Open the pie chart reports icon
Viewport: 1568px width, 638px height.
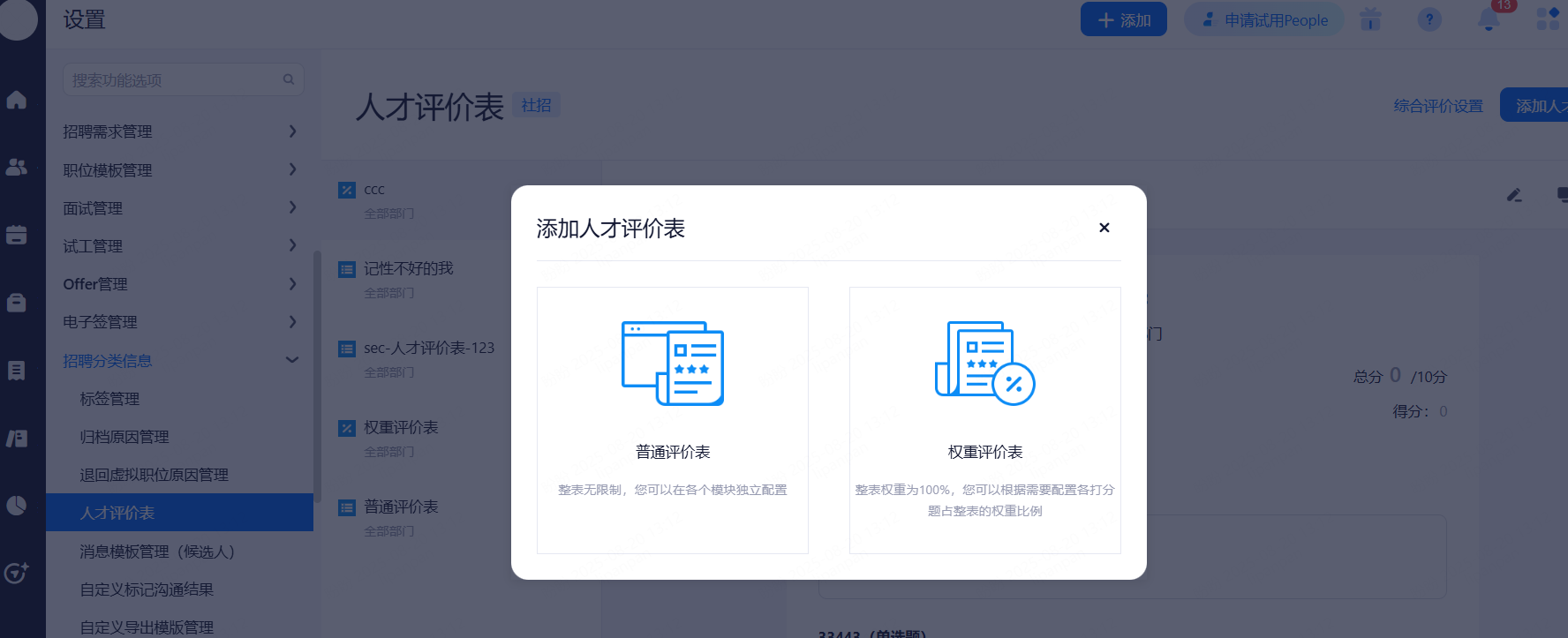point(17,506)
